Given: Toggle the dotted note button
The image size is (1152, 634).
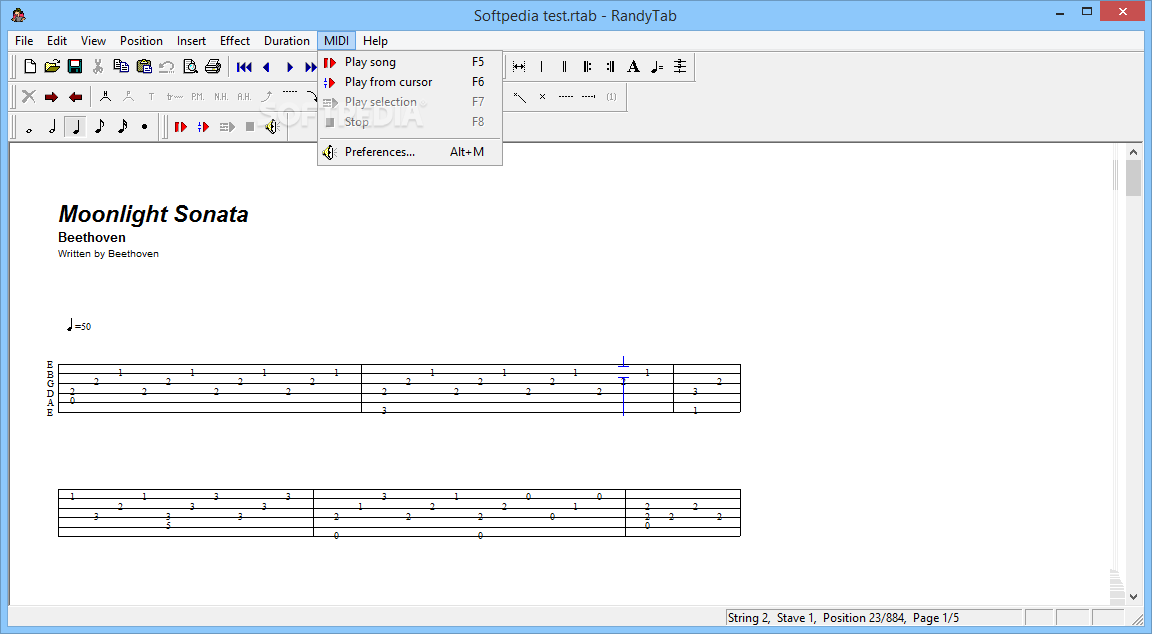Looking at the screenshot, I should pos(145,127).
